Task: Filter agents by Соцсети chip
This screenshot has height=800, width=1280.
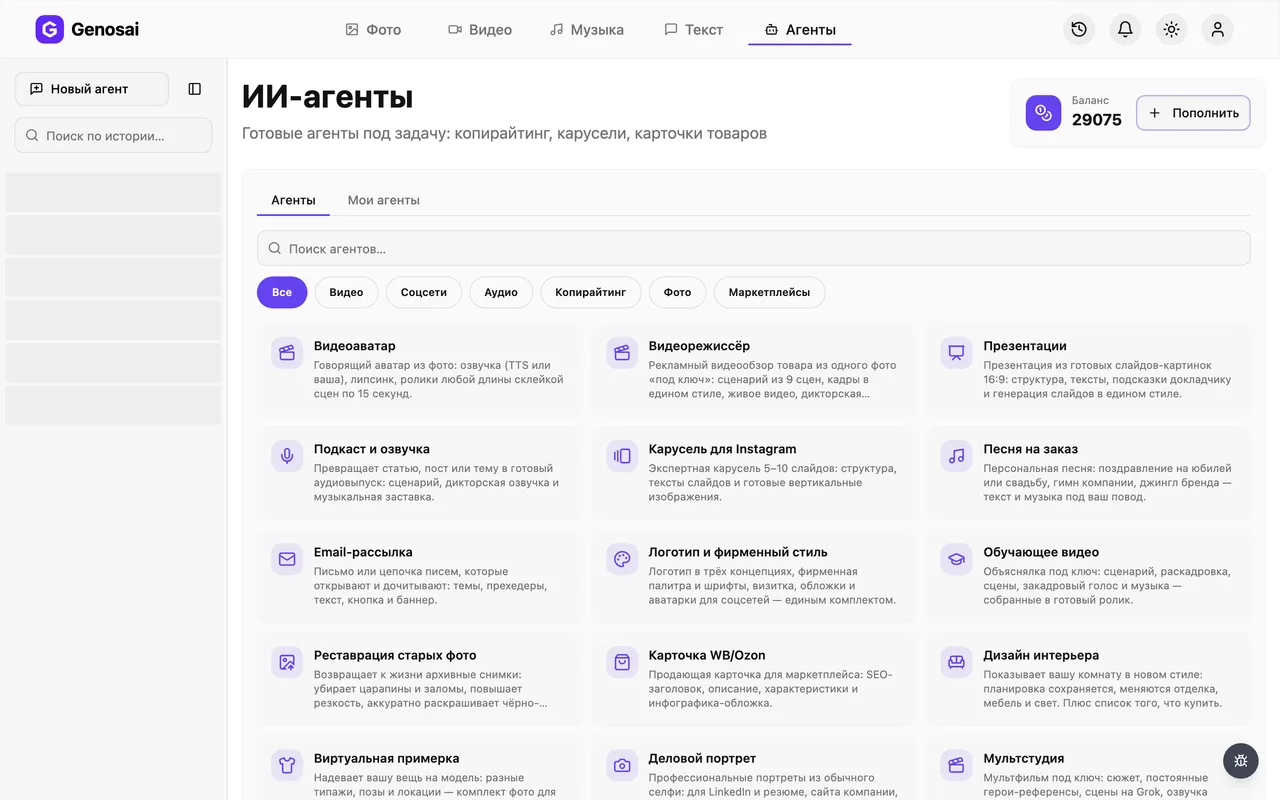Action: tap(424, 292)
